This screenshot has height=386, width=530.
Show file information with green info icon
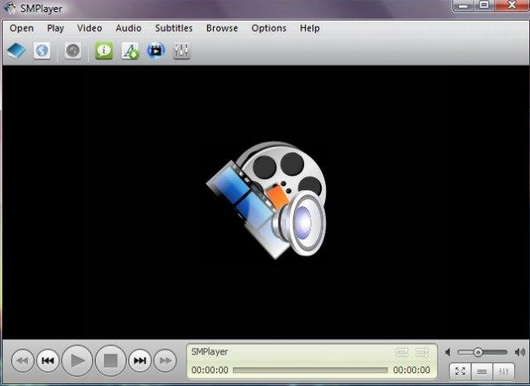click(104, 51)
